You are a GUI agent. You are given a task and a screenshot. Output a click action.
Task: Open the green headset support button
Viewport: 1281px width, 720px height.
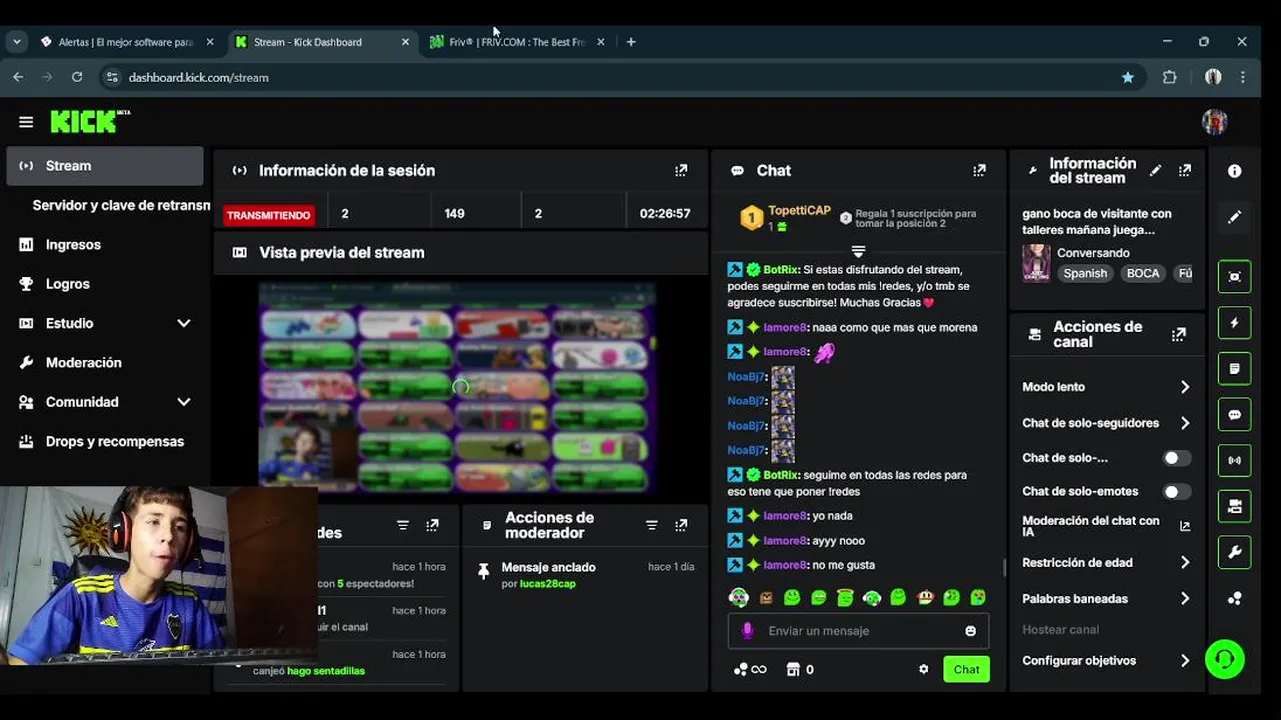pyautogui.click(x=1225, y=659)
